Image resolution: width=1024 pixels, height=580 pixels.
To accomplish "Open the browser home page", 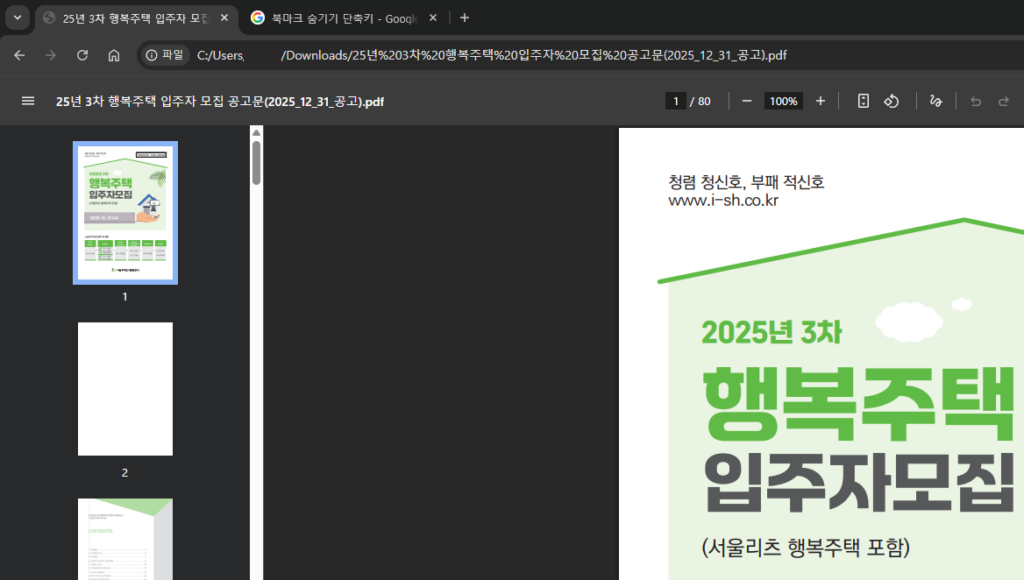I will [x=112, y=55].
